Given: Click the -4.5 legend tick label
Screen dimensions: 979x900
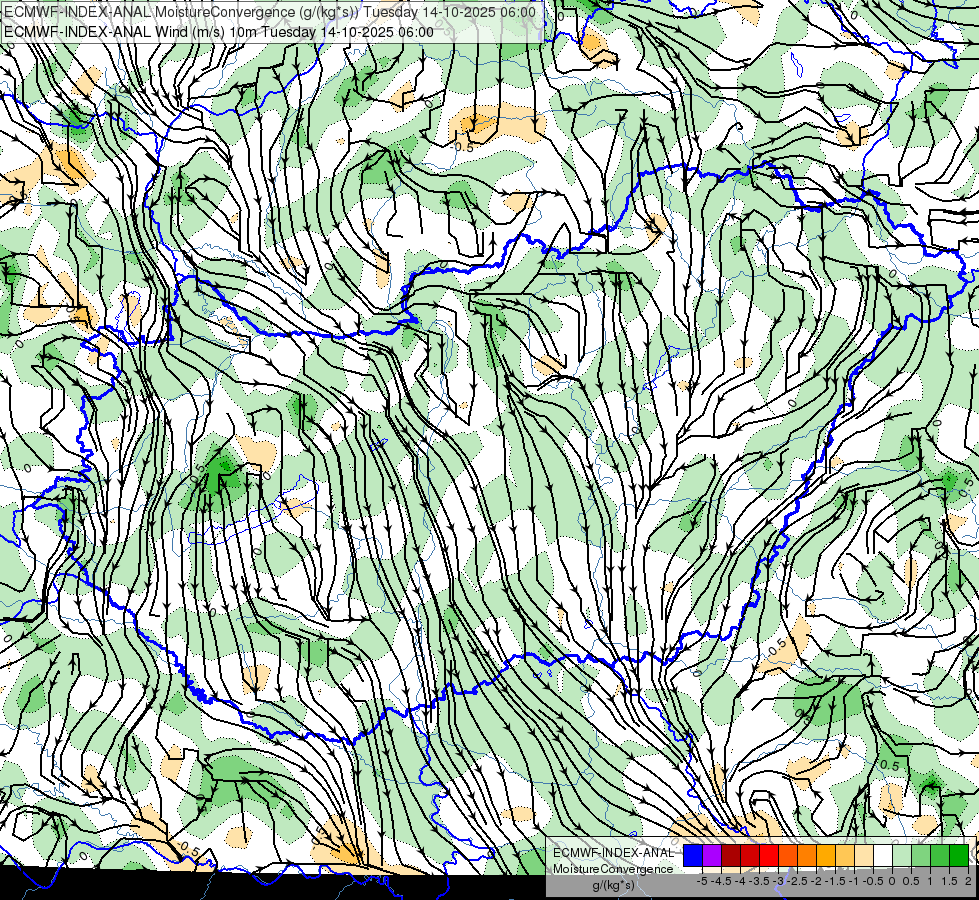Looking at the screenshot, I should [721, 881].
